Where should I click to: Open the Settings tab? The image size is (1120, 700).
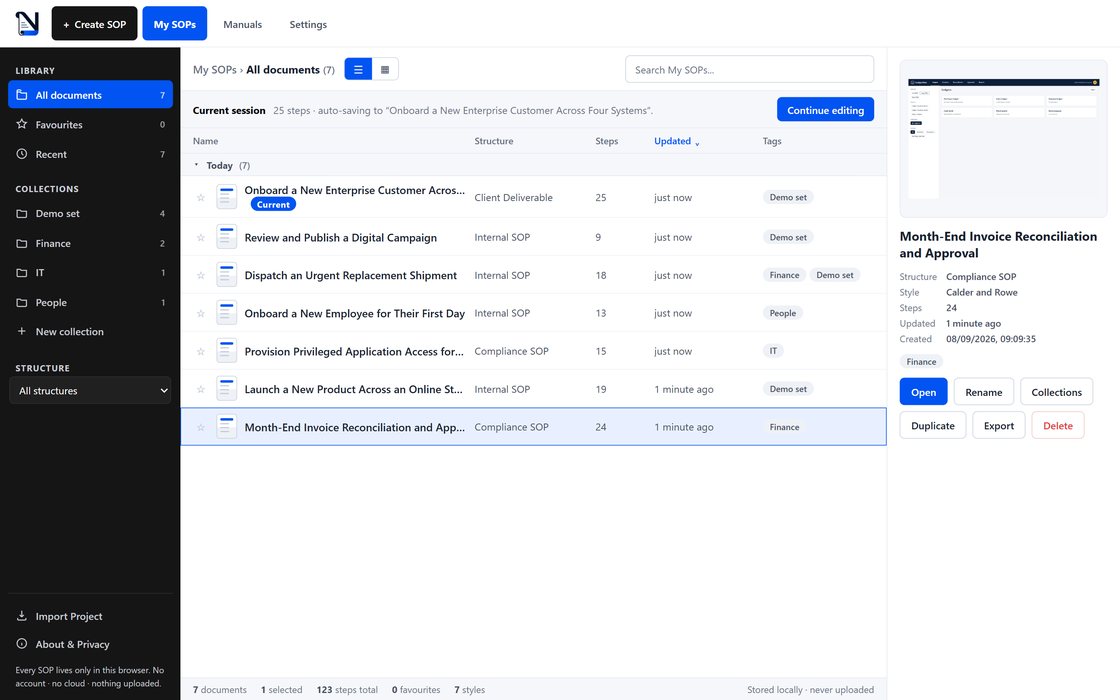click(308, 24)
